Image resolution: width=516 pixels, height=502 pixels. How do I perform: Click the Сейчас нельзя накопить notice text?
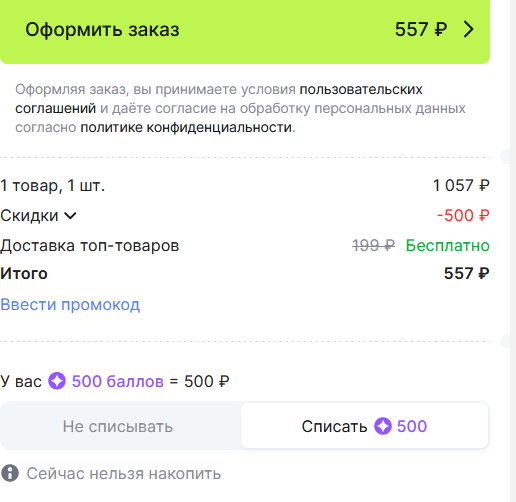[124, 473]
